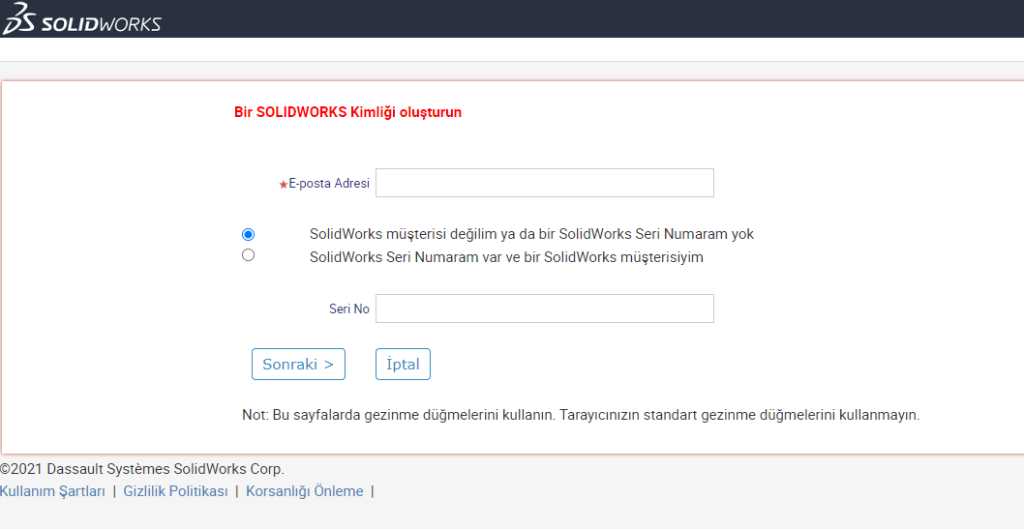Click the empty dark header bar area
This screenshot has width=1024, height=529.
(600, 19)
